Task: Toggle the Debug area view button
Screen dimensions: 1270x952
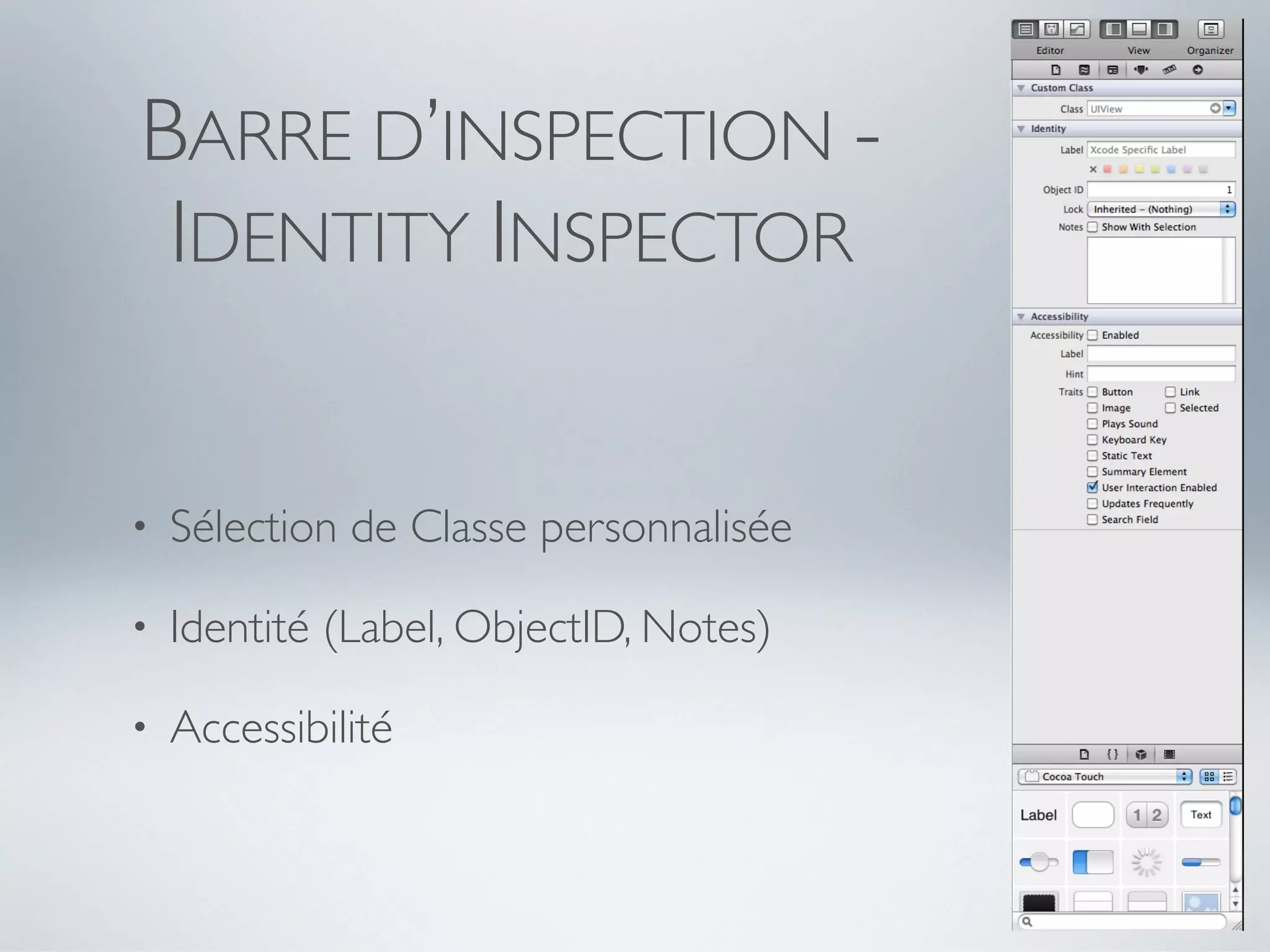Action: click(x=1139, y=29)
